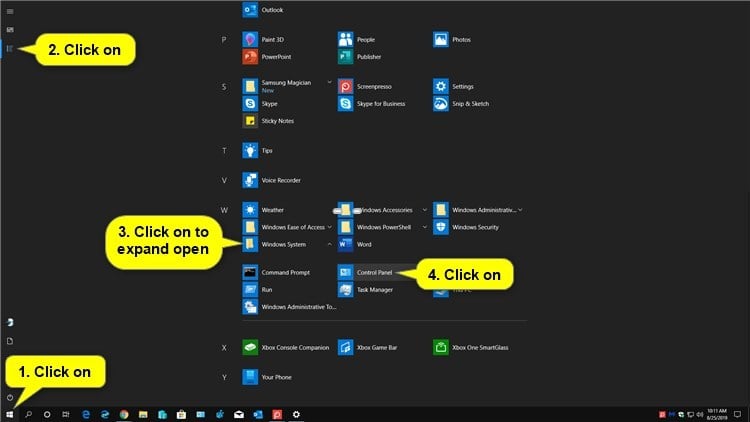Image resolution: width=750 pixels, height=422 pixels.
Task: Click the letter S group header
Action: (x=224, y=87)
